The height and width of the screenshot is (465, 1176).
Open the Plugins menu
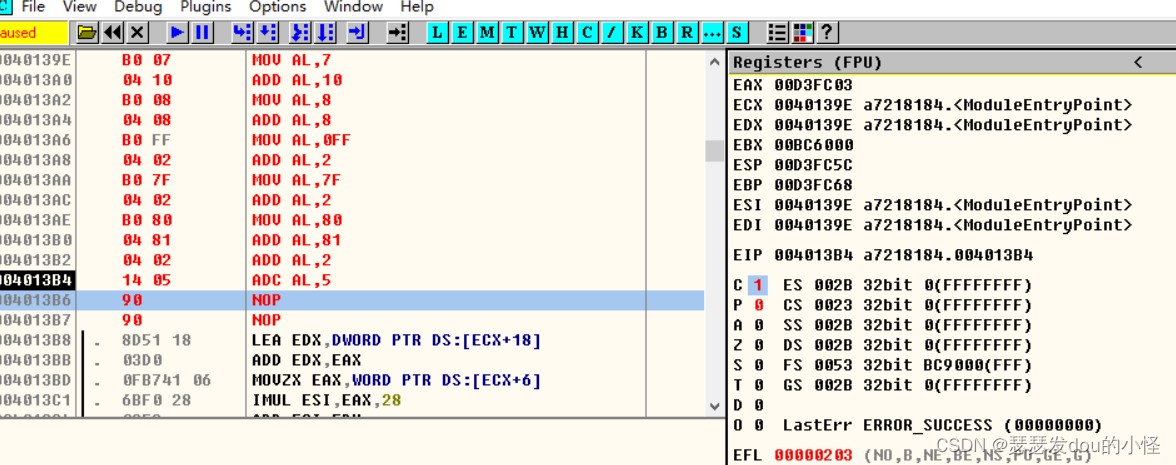pos(206,8)
